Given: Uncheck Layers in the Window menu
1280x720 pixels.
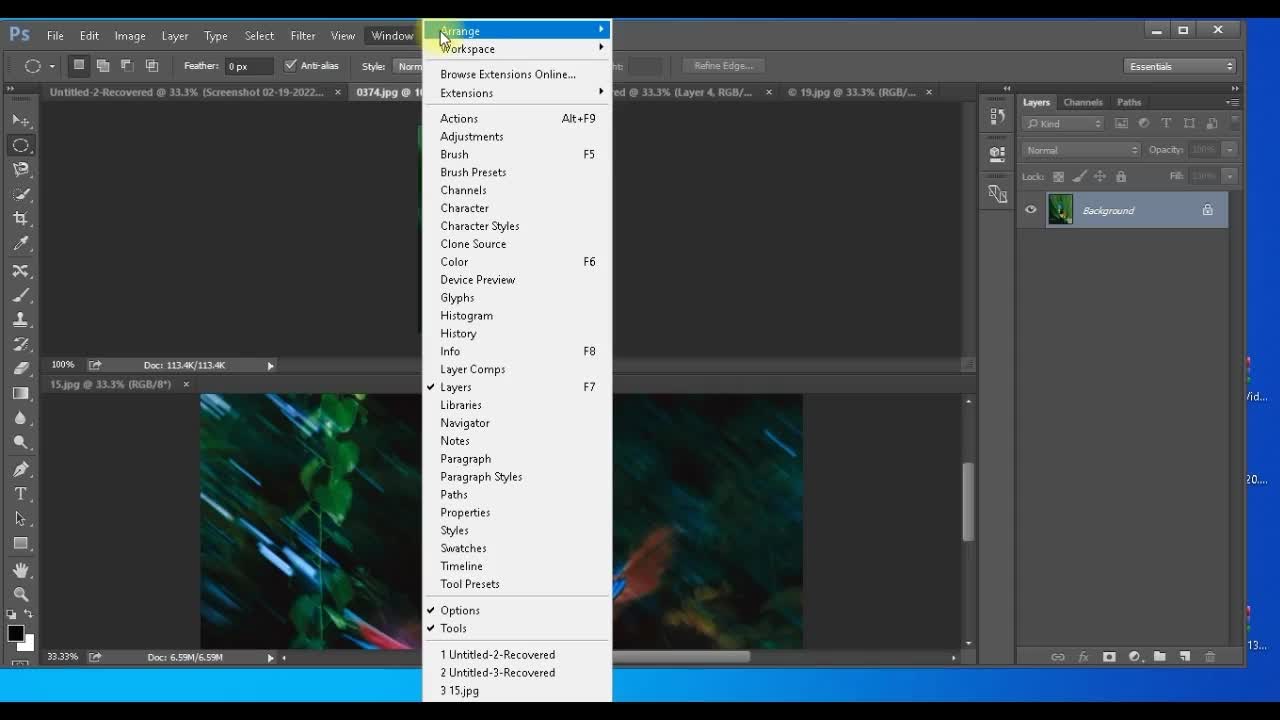Looking at the screenshot, I should click(456, 387).
